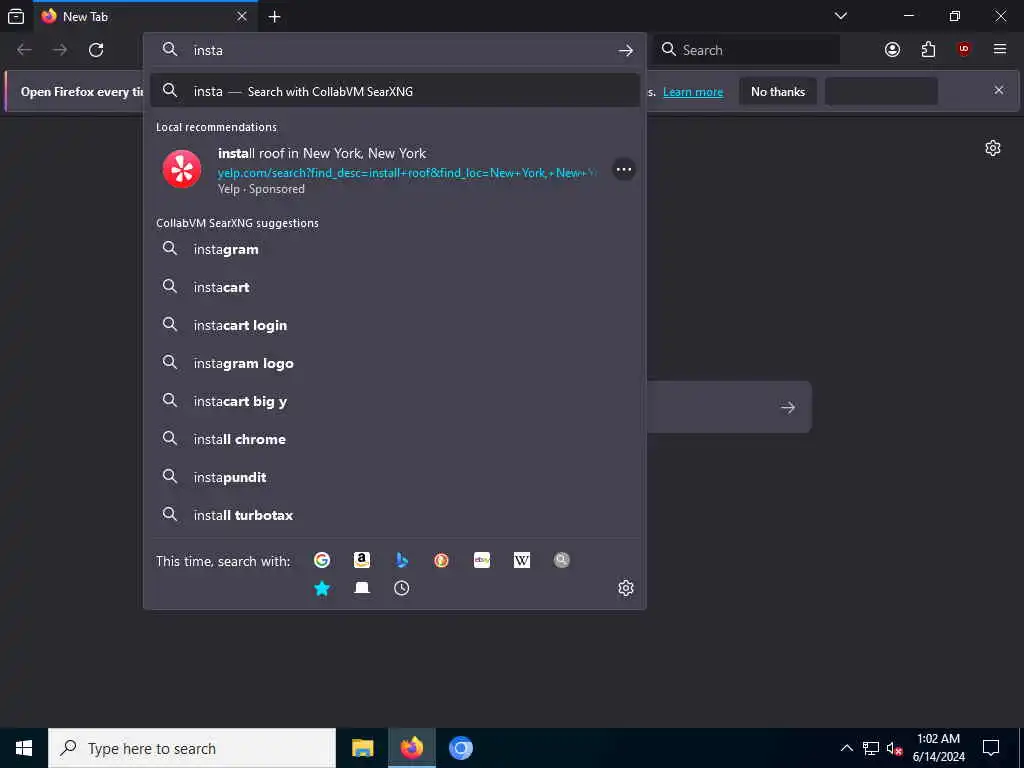
Task: Select the instapundit suggestion
Action: coord(394,477)
